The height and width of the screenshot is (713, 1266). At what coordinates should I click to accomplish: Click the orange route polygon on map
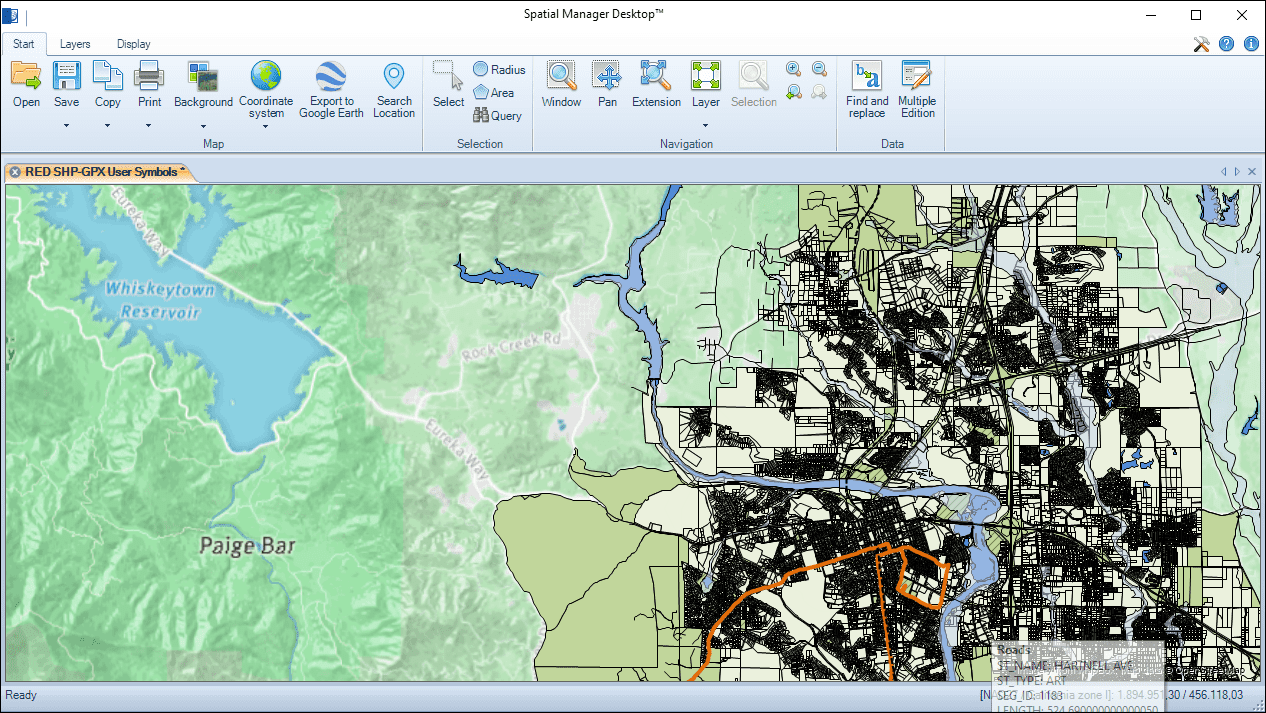pyautogui.click(x=923, y=576)
